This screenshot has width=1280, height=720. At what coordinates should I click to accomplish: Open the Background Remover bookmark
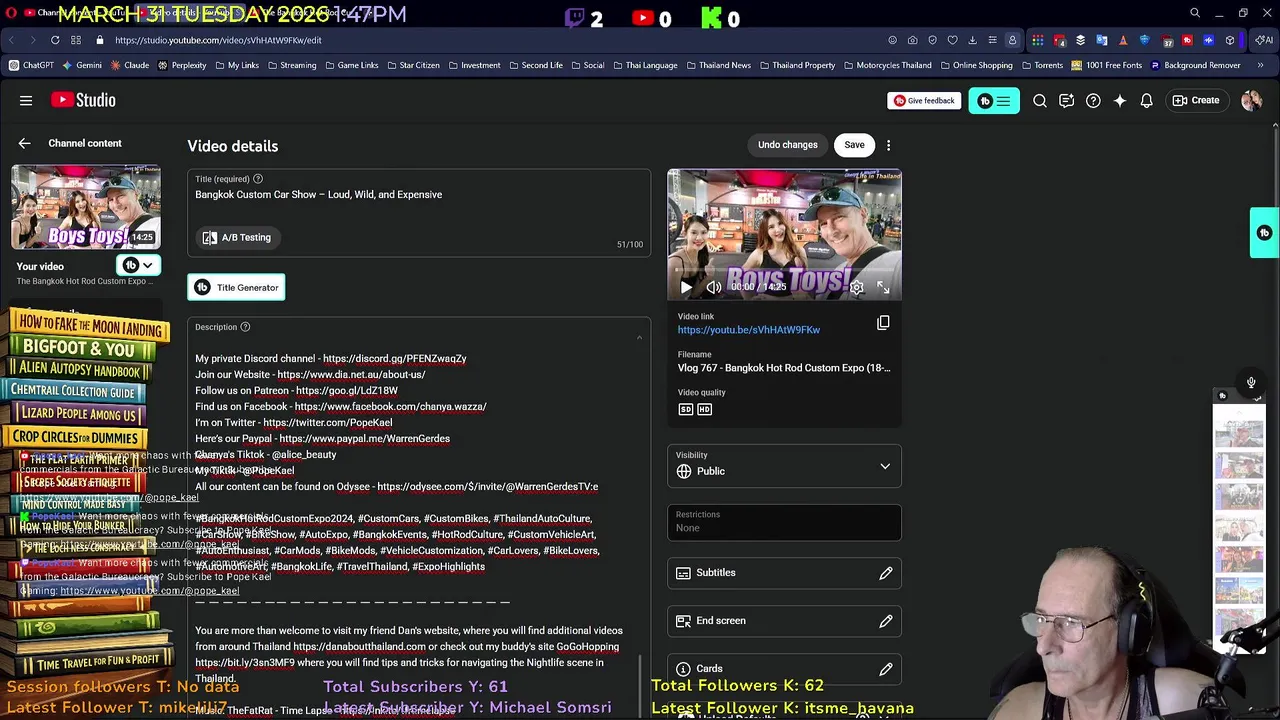pos(1195,65)
